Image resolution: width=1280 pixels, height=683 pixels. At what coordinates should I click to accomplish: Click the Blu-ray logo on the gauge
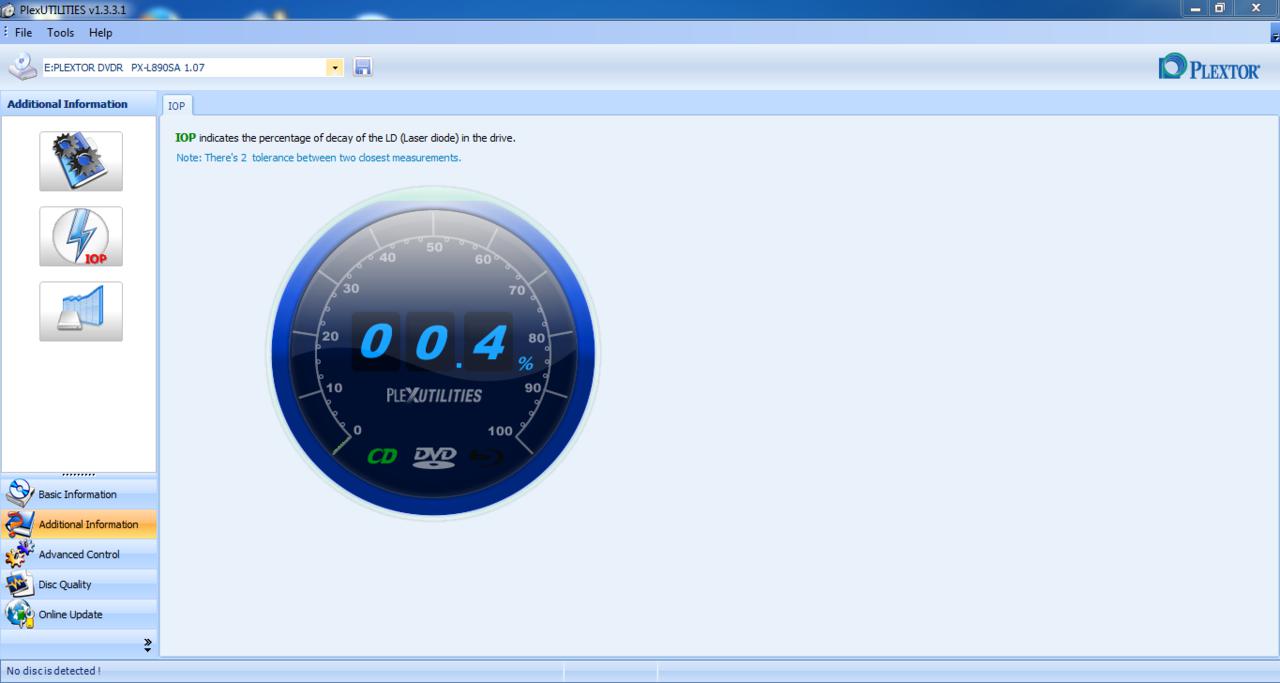[487, 457]
